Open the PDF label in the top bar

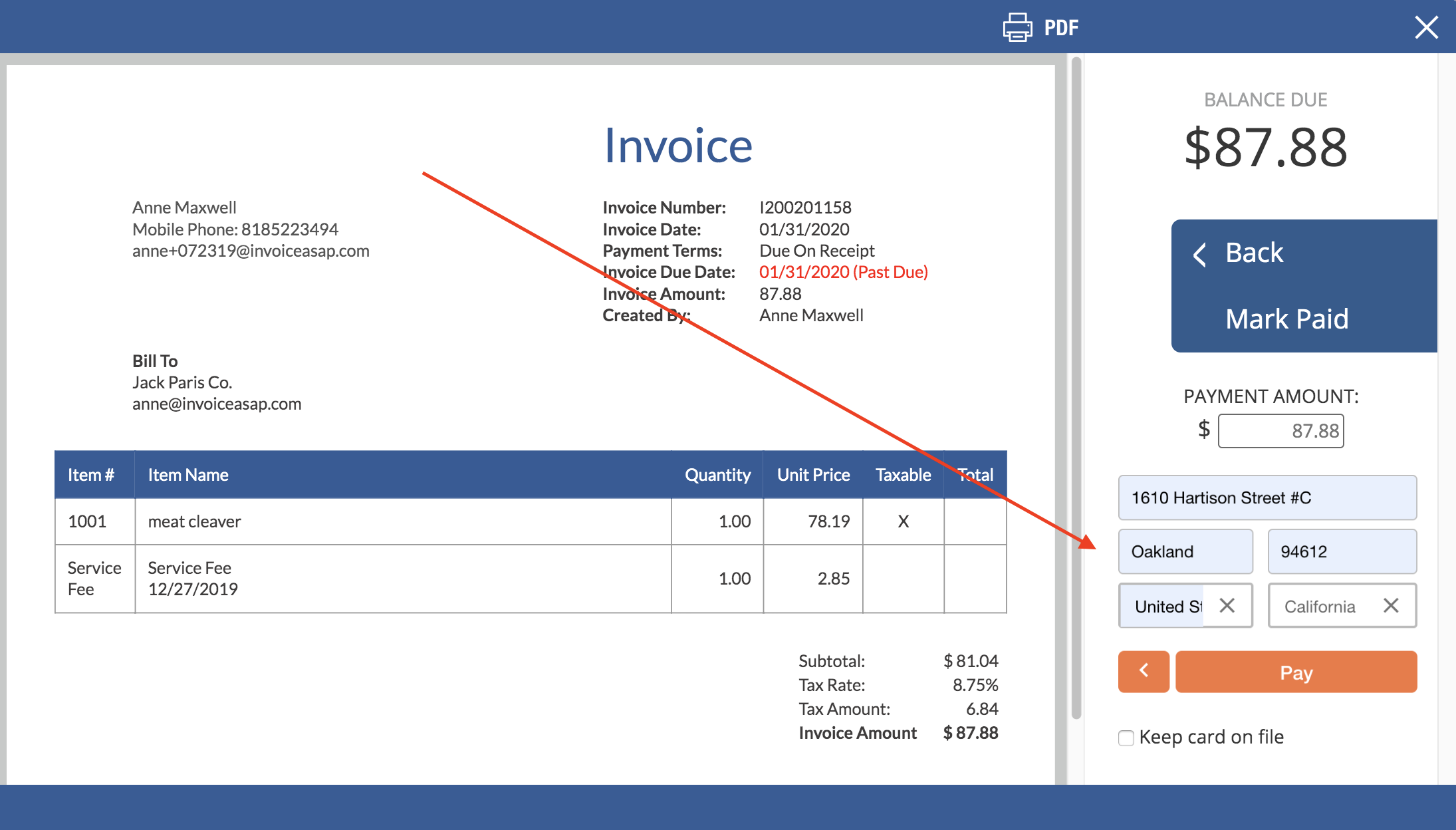(x=1060, y=27)
